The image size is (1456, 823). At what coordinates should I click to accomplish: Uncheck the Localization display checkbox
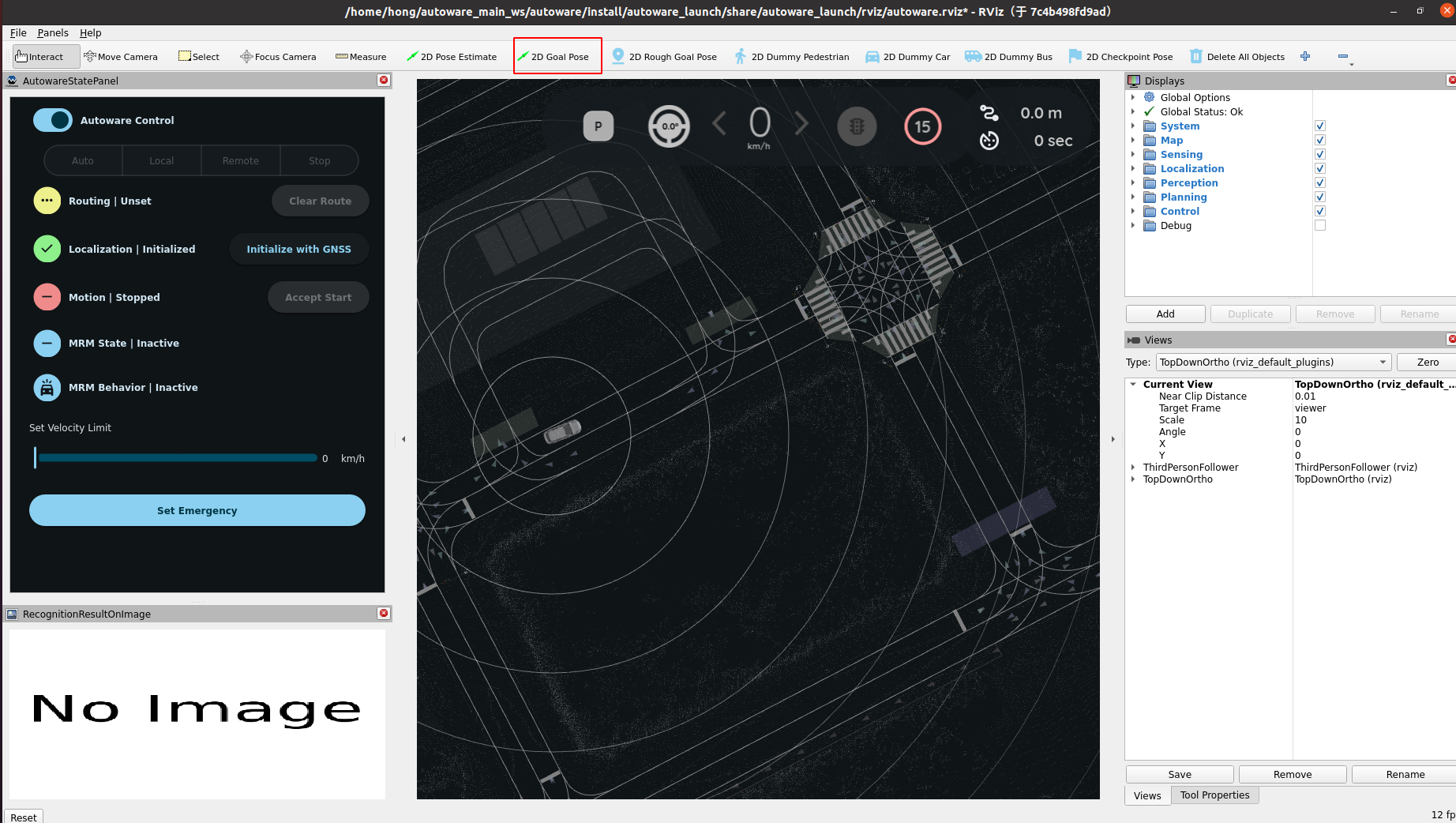coord(1320,168)
